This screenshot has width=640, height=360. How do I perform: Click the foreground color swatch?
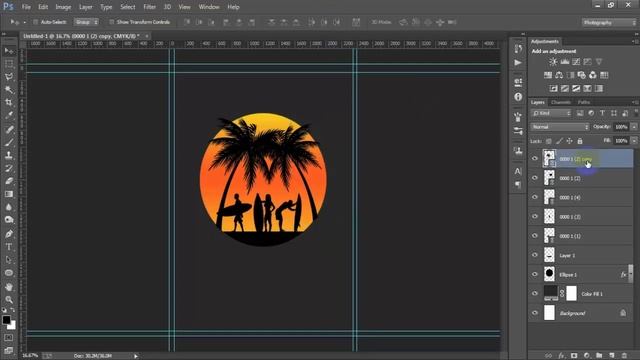6,320
